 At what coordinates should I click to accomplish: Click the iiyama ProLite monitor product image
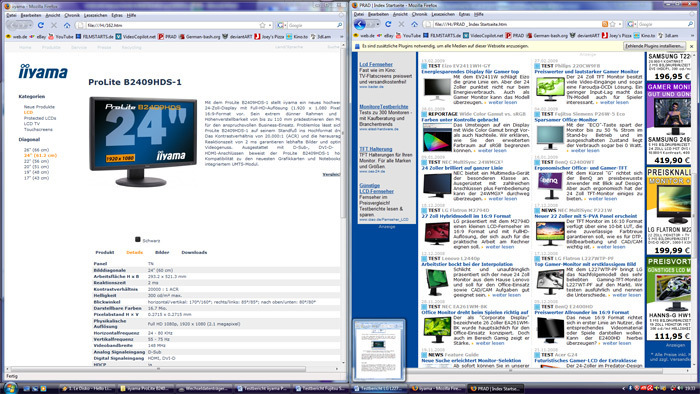[143, 141]
